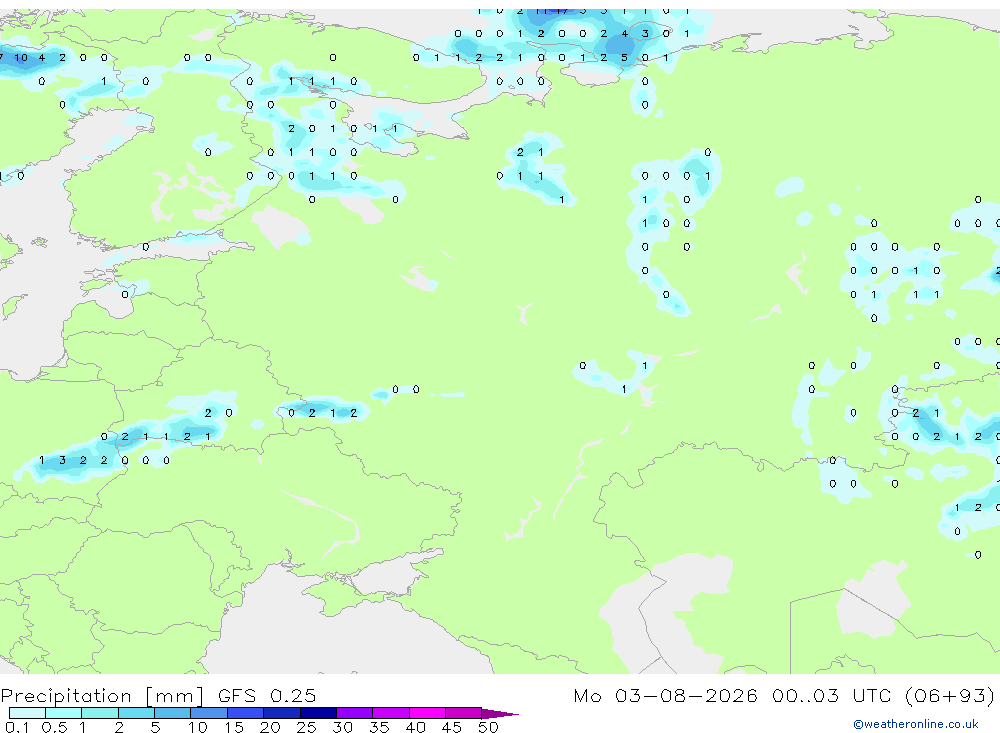Click the "50" legend label
This screenshot has width=1000, height=733.
click(x=488, y=727)
